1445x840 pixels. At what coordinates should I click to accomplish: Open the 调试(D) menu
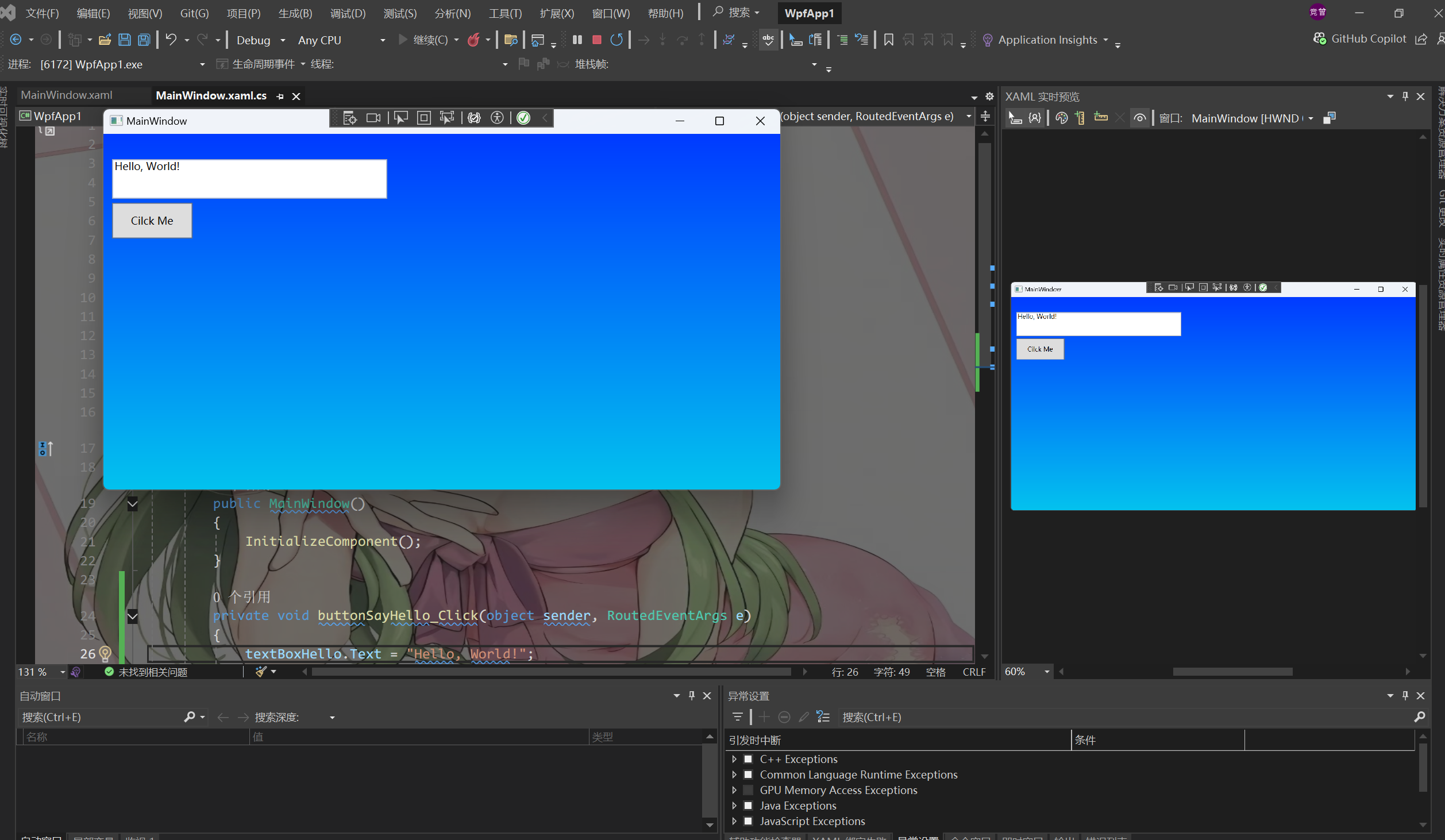(348, 13)
